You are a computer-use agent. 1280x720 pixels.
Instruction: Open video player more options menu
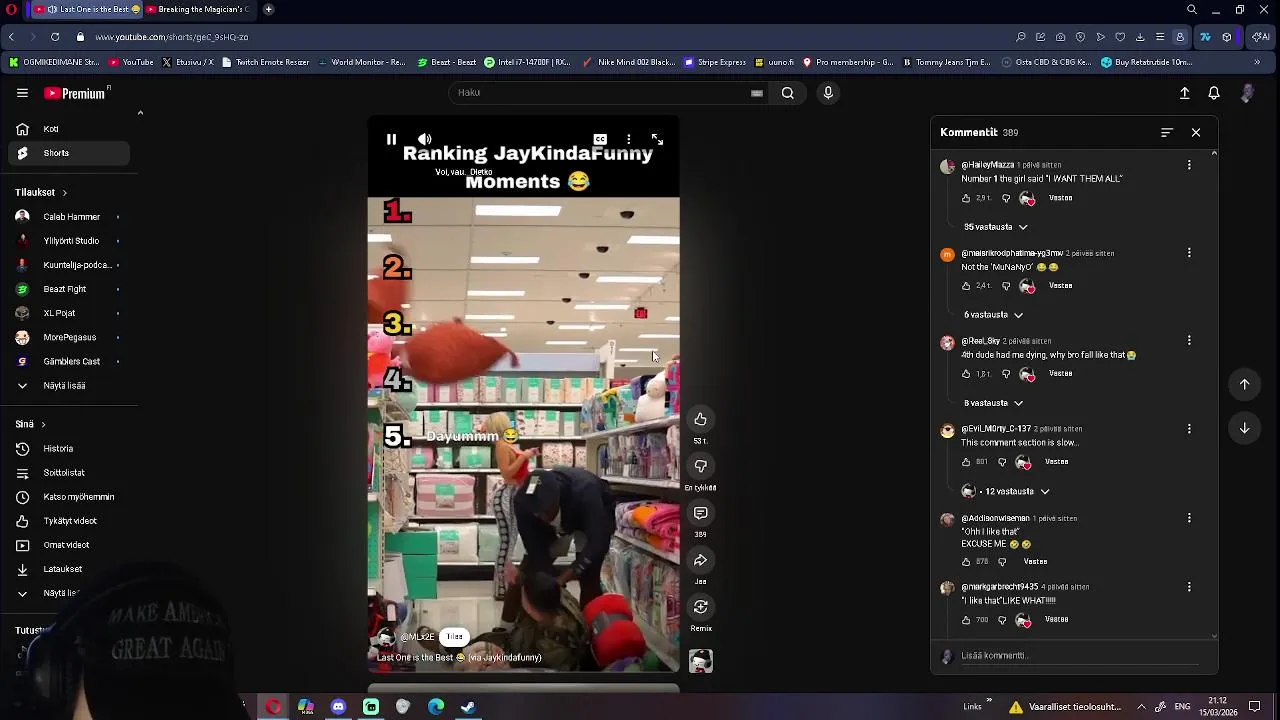628,140
